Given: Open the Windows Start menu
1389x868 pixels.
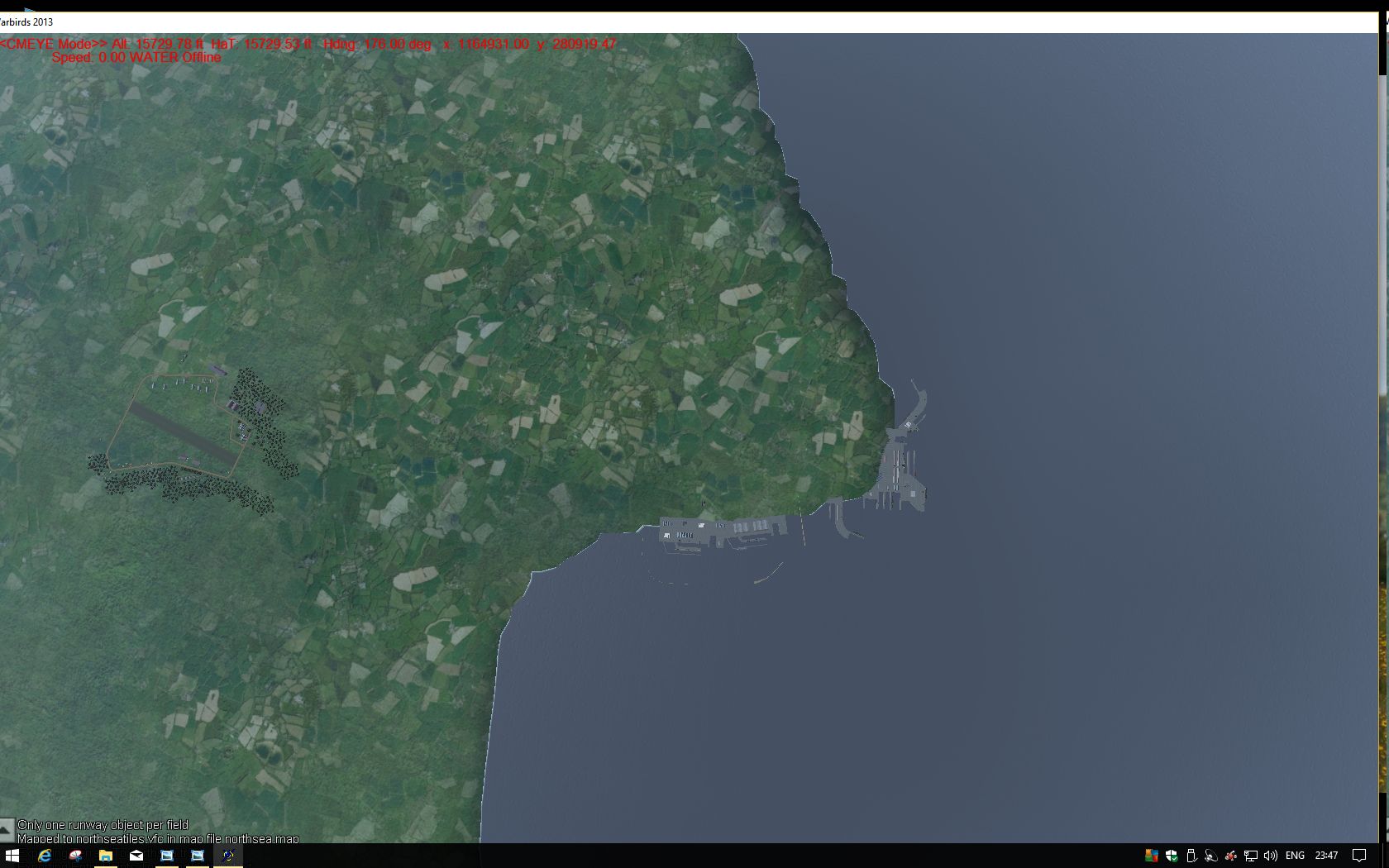Looking at the screenshot, I should click(12, 856).
